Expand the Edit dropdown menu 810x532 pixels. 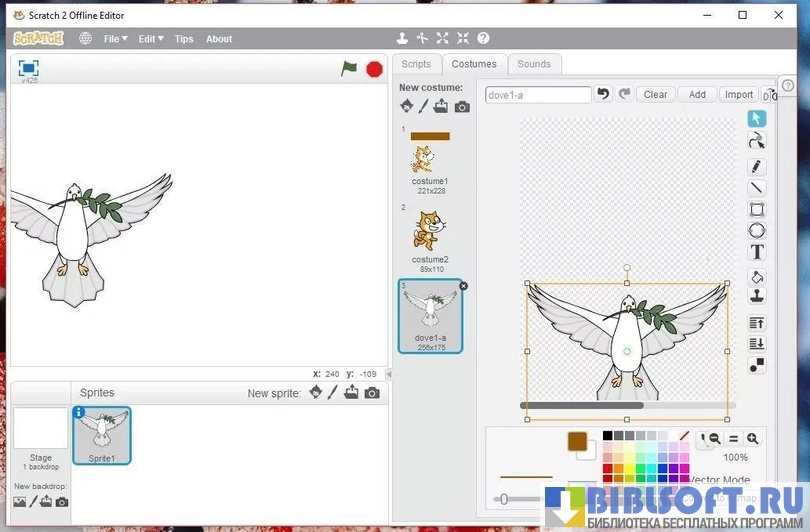(x=152, y=39)
